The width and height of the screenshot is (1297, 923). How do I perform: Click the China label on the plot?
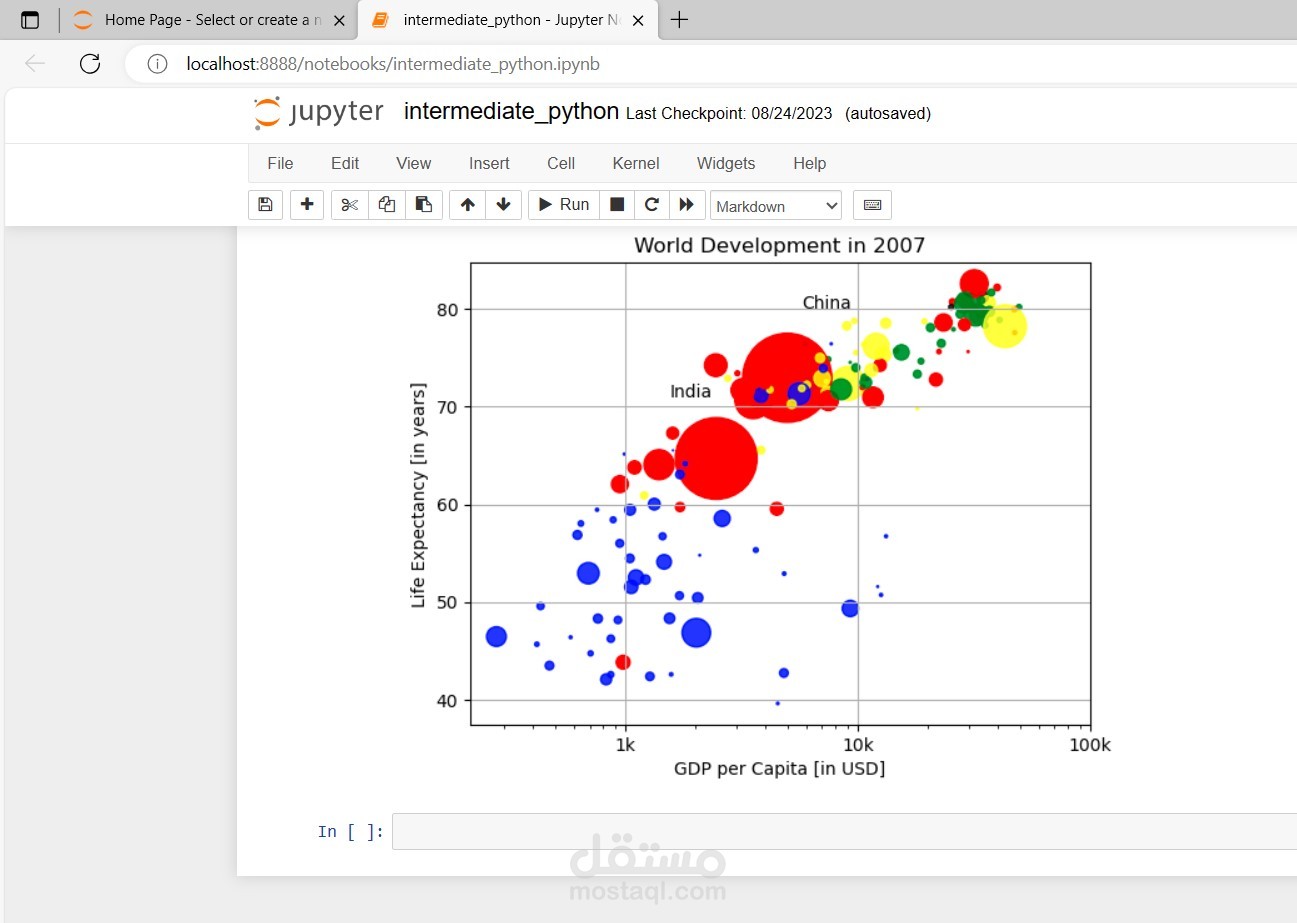click(x=826, y=303)
